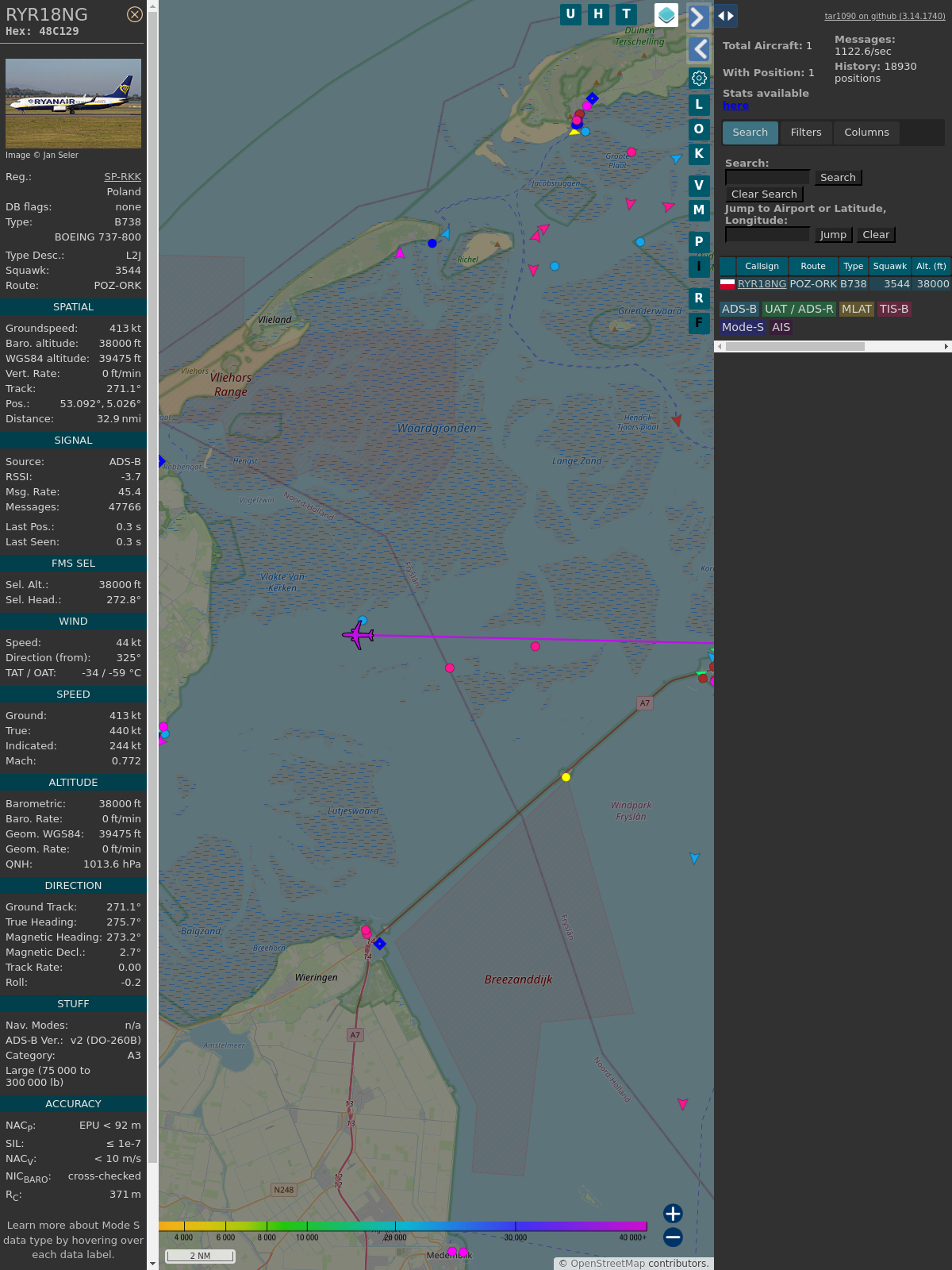Click the yellow marker on A7 dike
This screenshot has height=1270, width=952.
pyautogui.click(x=566, y=777)
